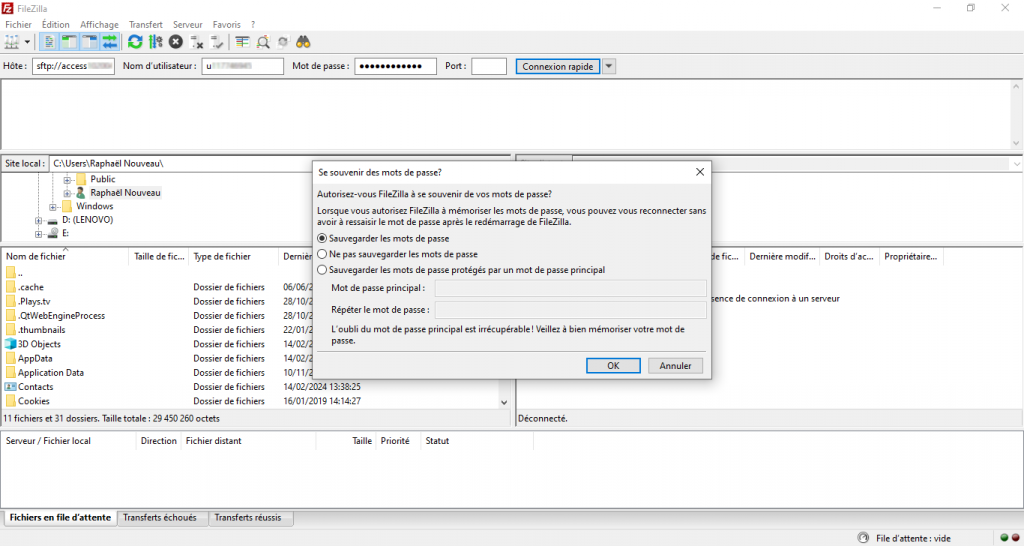Click the Port input field
The width and height of the screenshot is (1024, 546).
[x=489, y=67]
